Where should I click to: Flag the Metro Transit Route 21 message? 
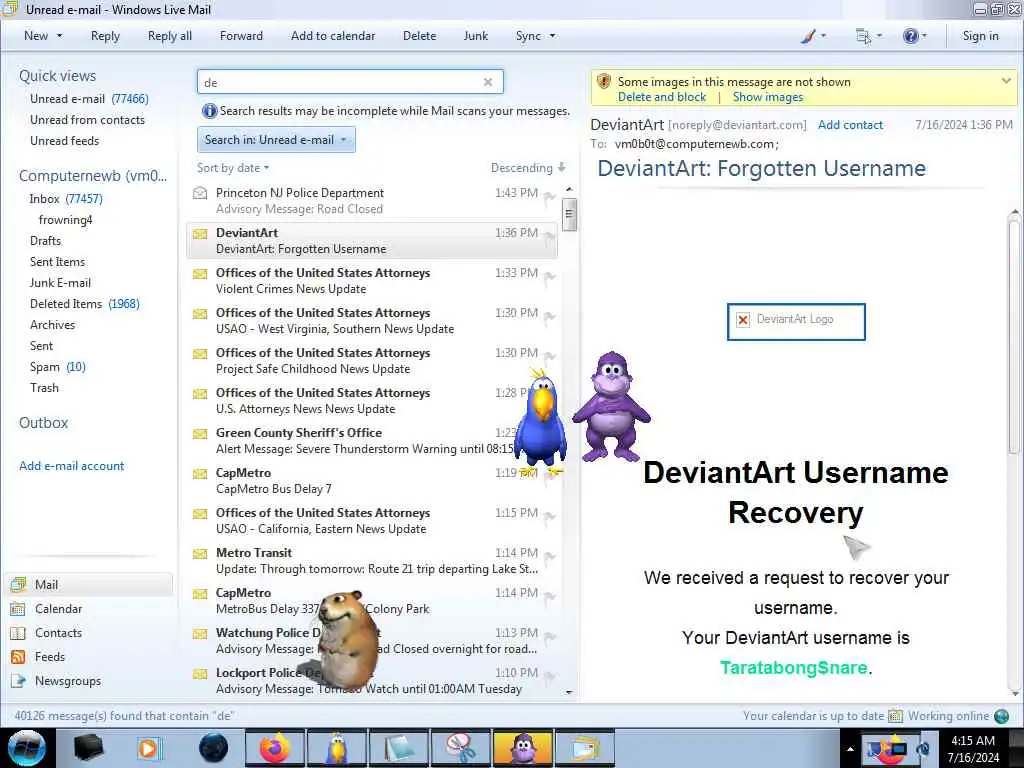click(550, 556)
